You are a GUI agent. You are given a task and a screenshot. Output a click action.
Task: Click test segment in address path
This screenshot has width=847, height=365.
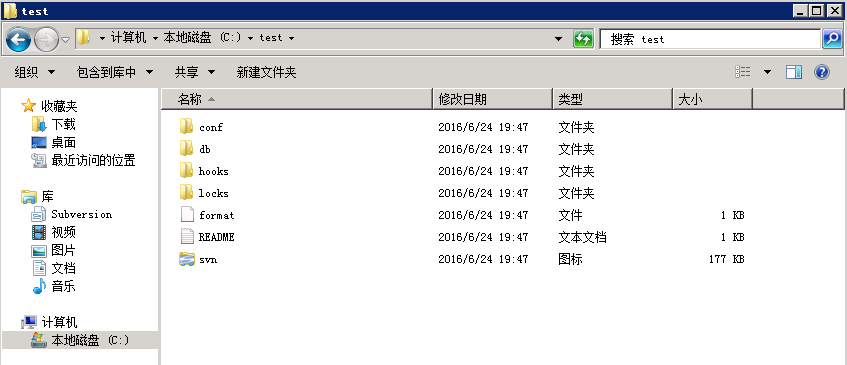(x=271, y=38)
